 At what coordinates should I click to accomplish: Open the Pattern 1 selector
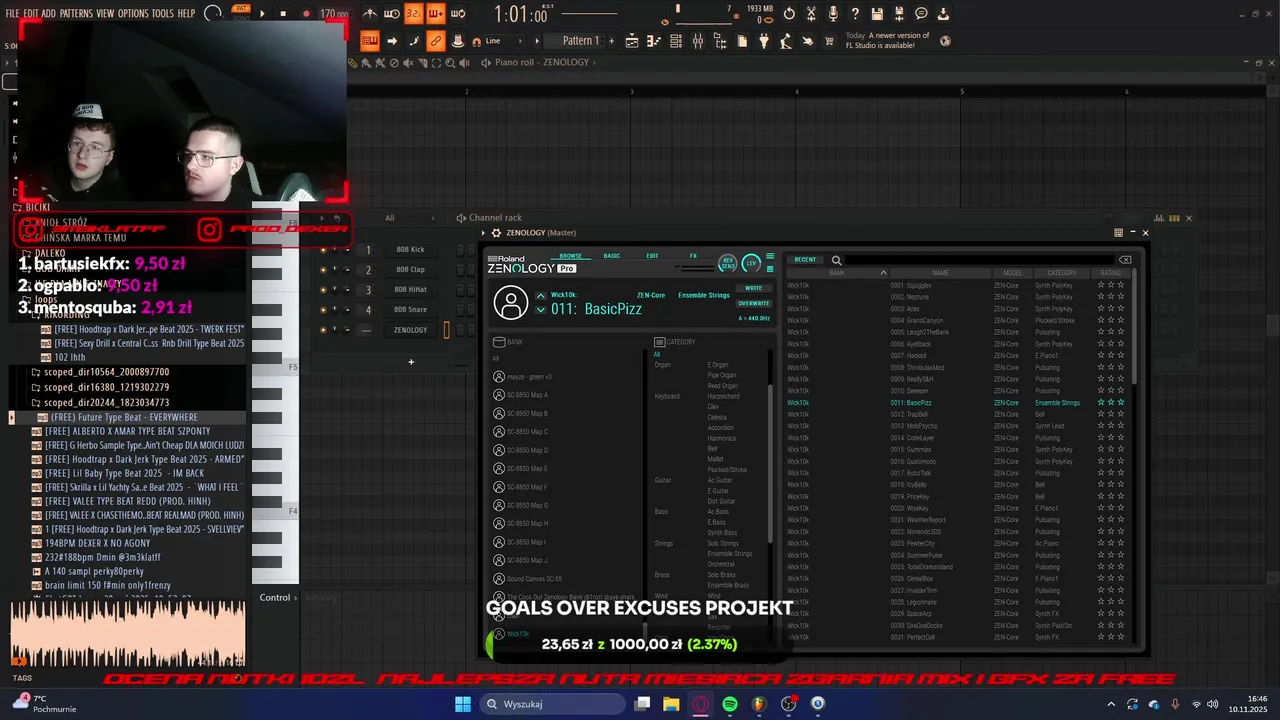(x=581, y=41)
